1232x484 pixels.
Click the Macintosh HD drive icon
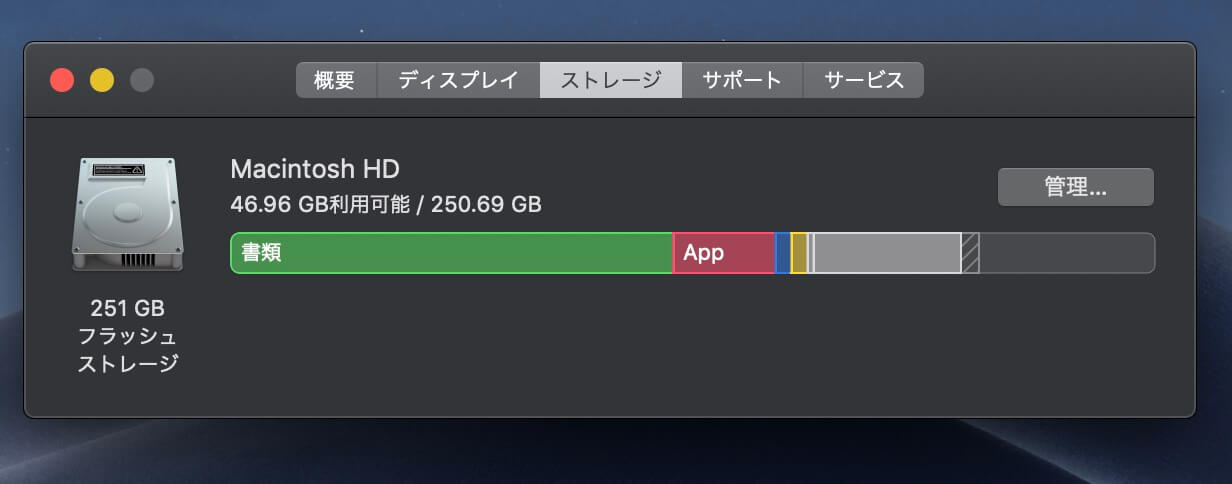click(x=128, y=214)
